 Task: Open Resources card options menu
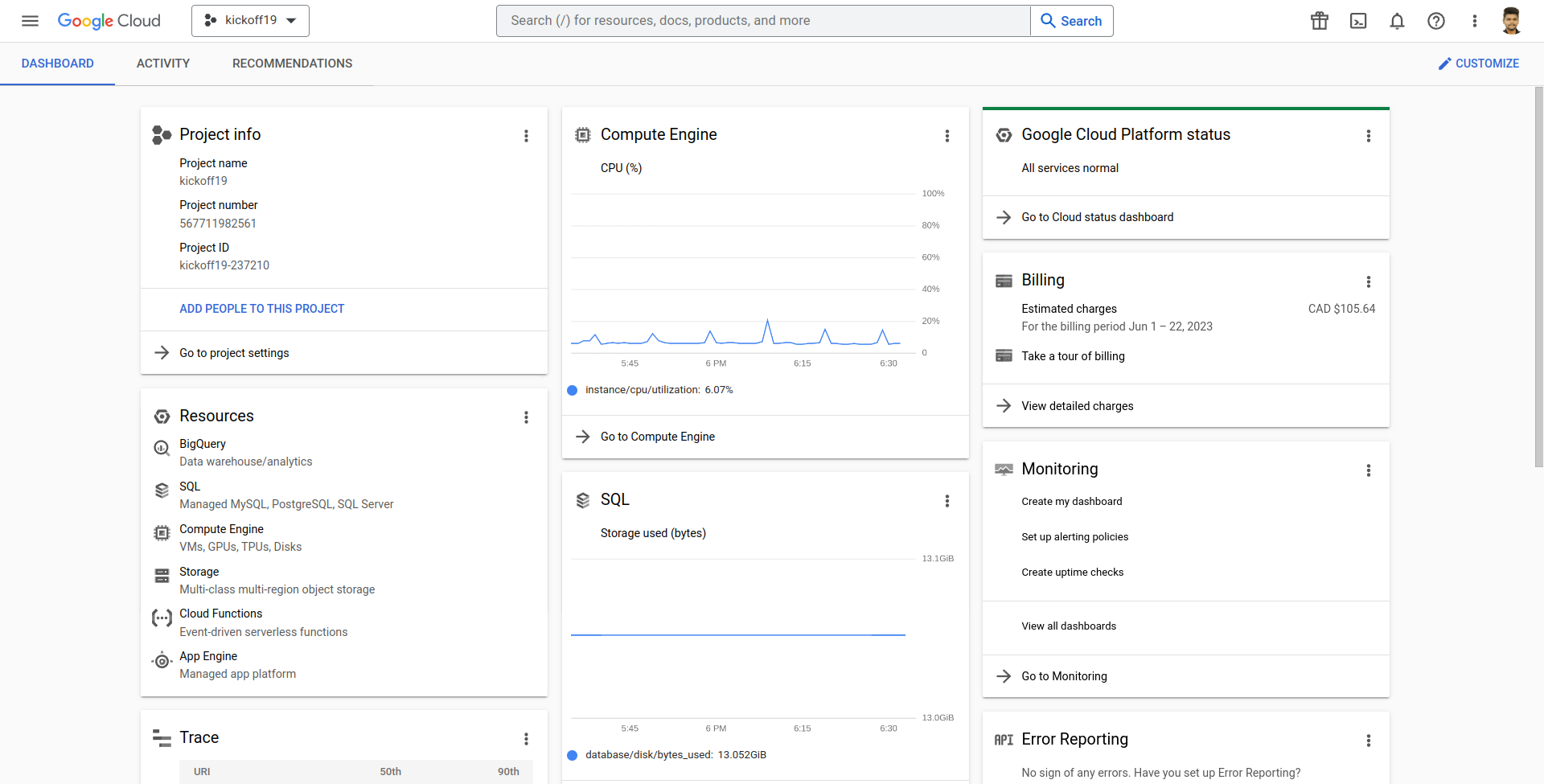click(x=527, y=417)
